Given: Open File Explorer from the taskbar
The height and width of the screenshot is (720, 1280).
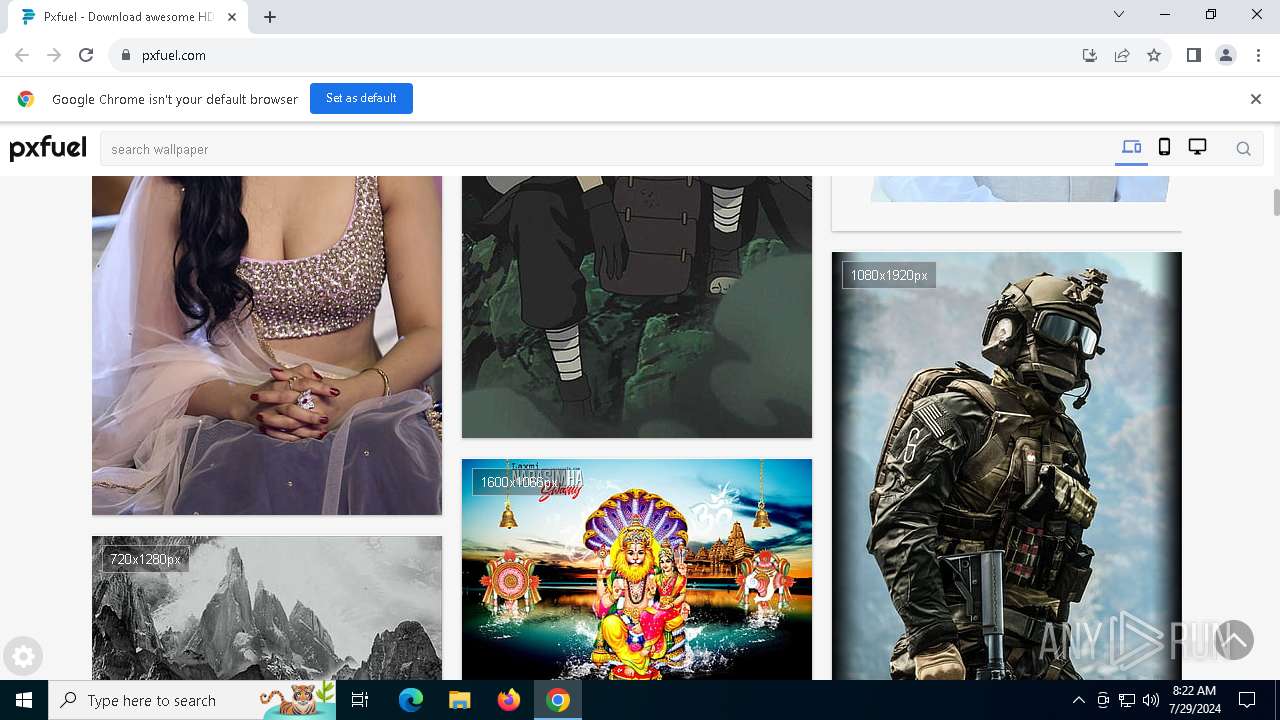Looking at the screenshot, I should tap(459, 700).
